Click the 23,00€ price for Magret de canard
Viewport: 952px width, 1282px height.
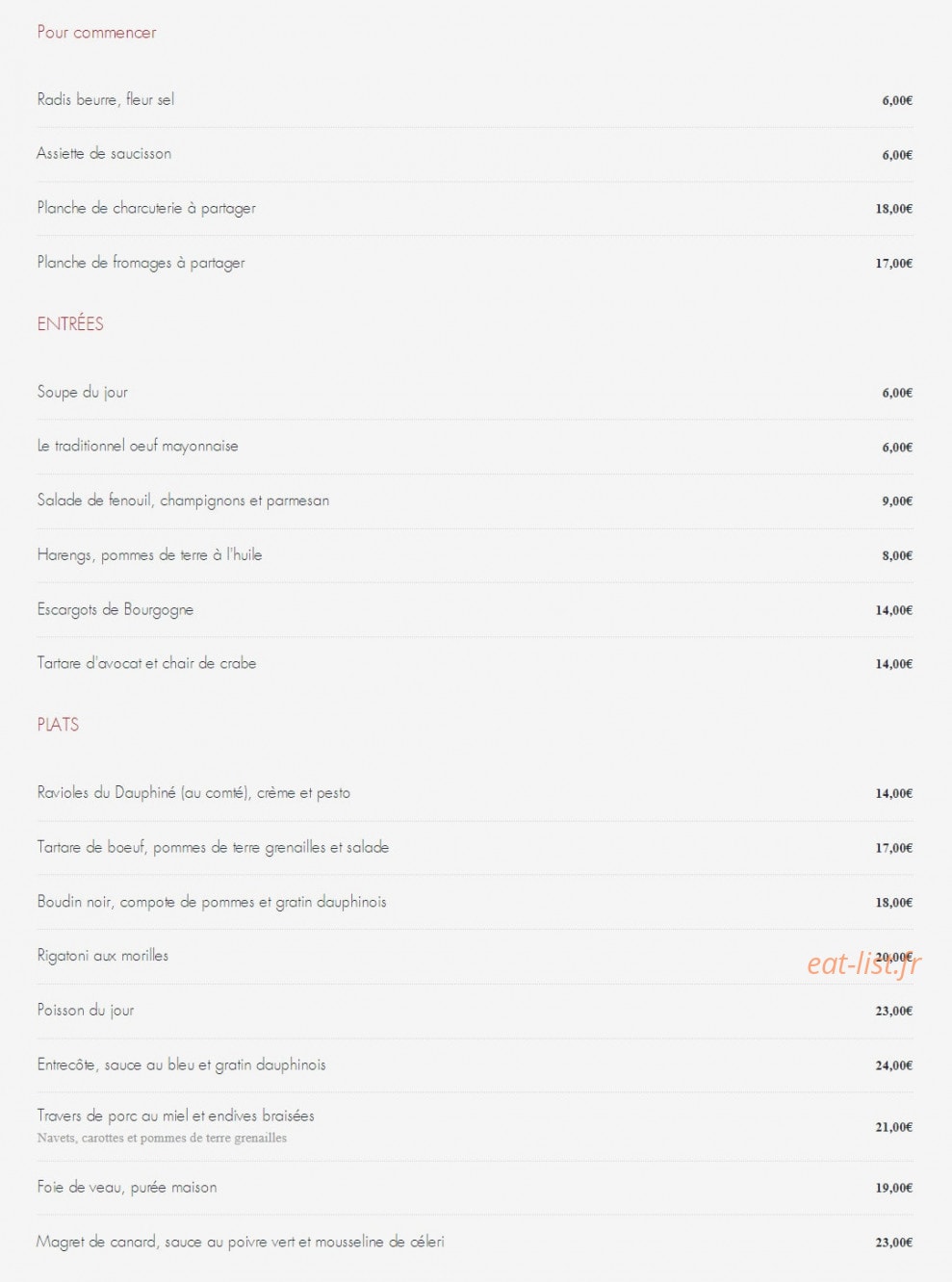(x=893, y=1243)
